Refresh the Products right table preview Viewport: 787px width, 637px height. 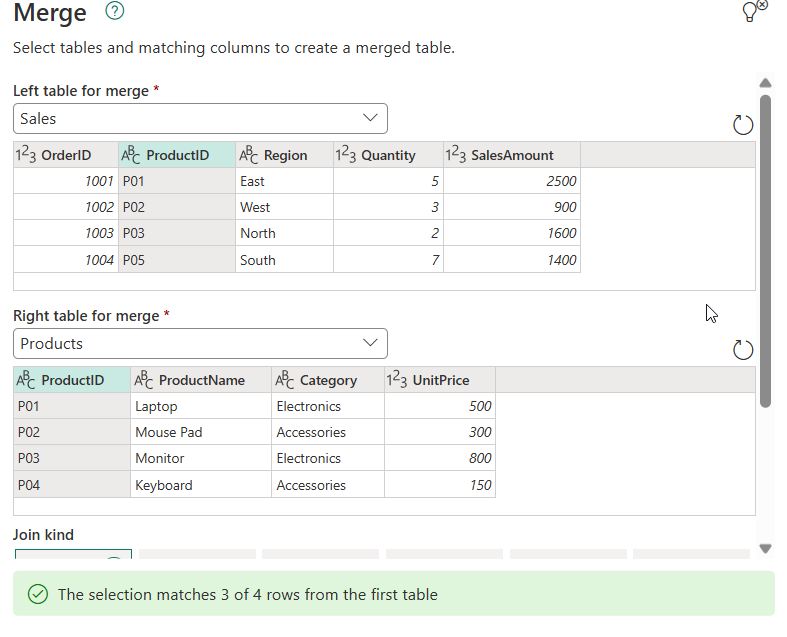point(743,349)
